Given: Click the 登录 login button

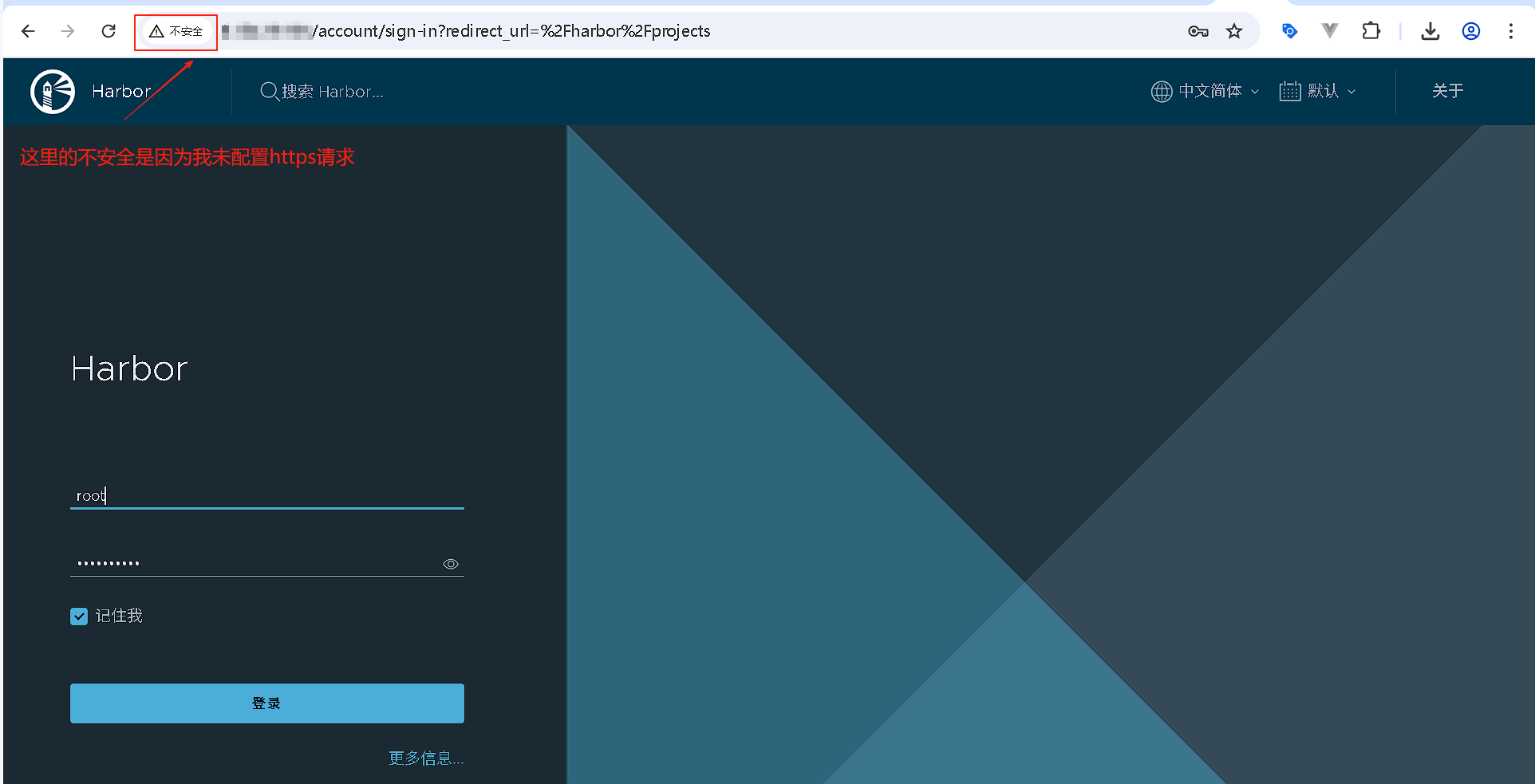Looking at the screenshot, I should tap(267, 703).
